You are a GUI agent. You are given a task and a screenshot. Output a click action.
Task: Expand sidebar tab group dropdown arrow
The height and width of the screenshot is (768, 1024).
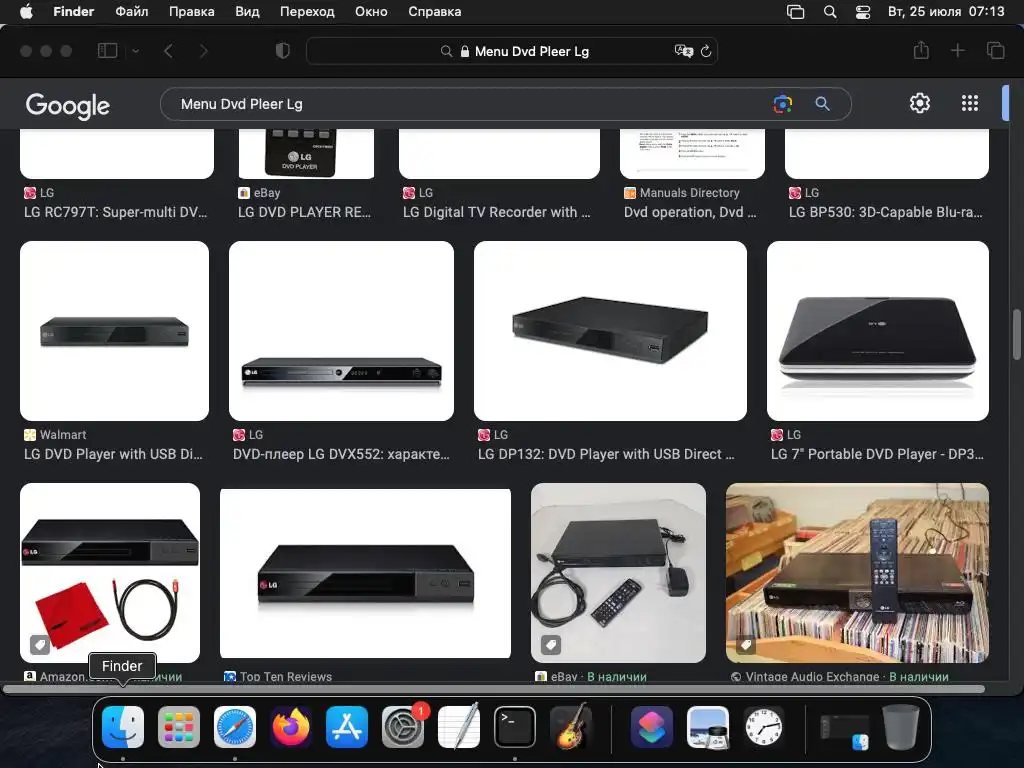135,51
